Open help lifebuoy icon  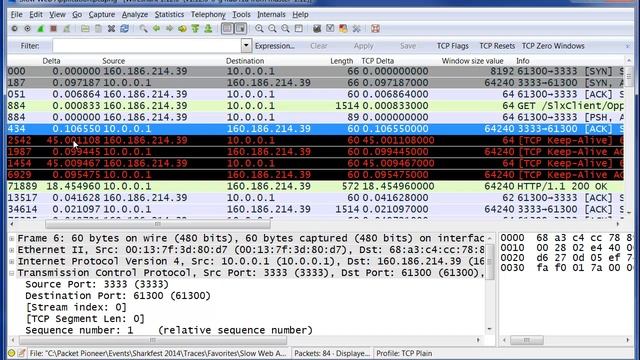coord(375,29)
